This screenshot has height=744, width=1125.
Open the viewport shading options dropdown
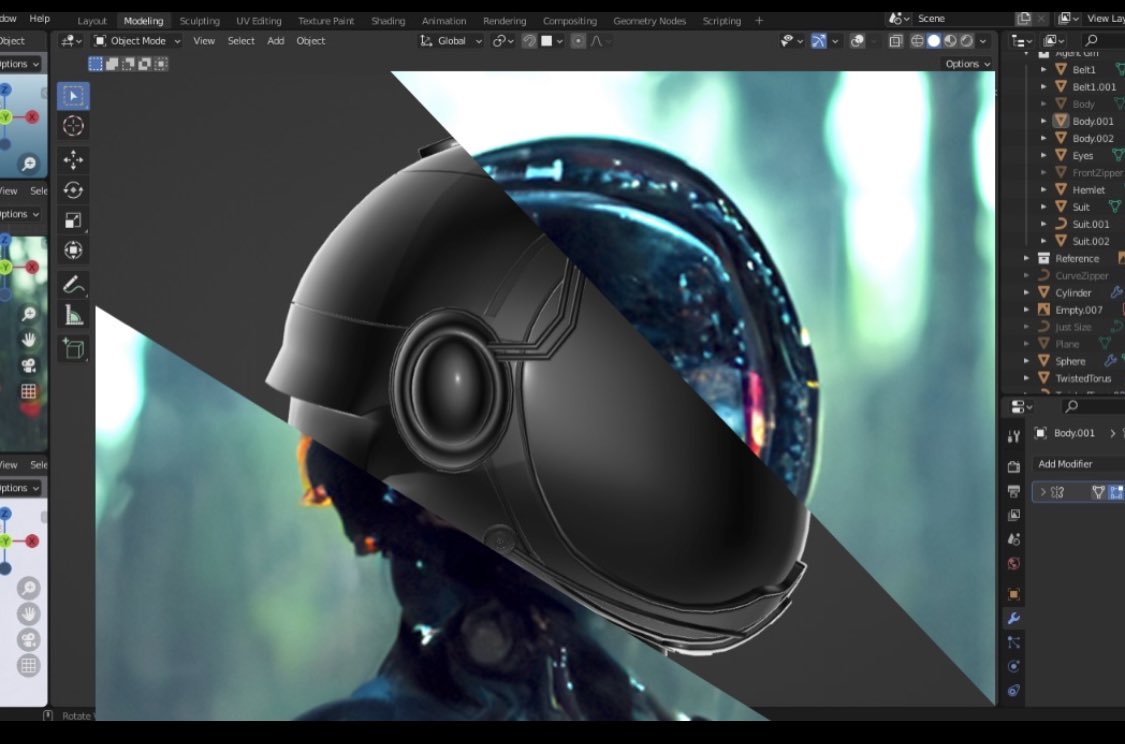click(x=983, y=41)
